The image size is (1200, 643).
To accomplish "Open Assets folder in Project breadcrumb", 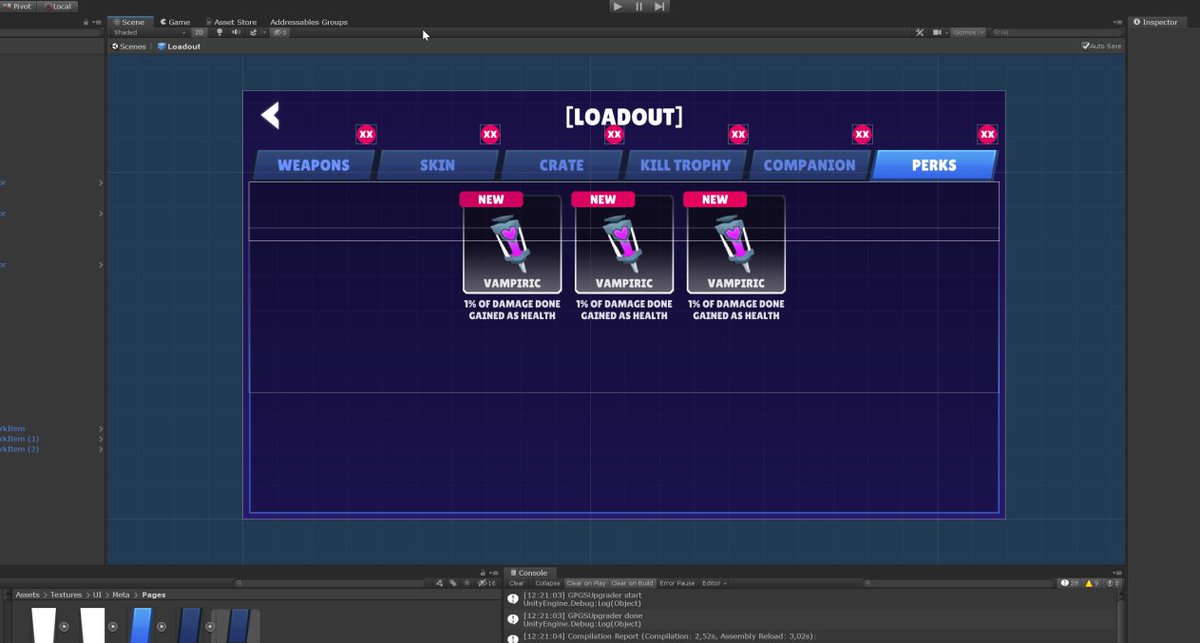I will [x=27, y=595].
